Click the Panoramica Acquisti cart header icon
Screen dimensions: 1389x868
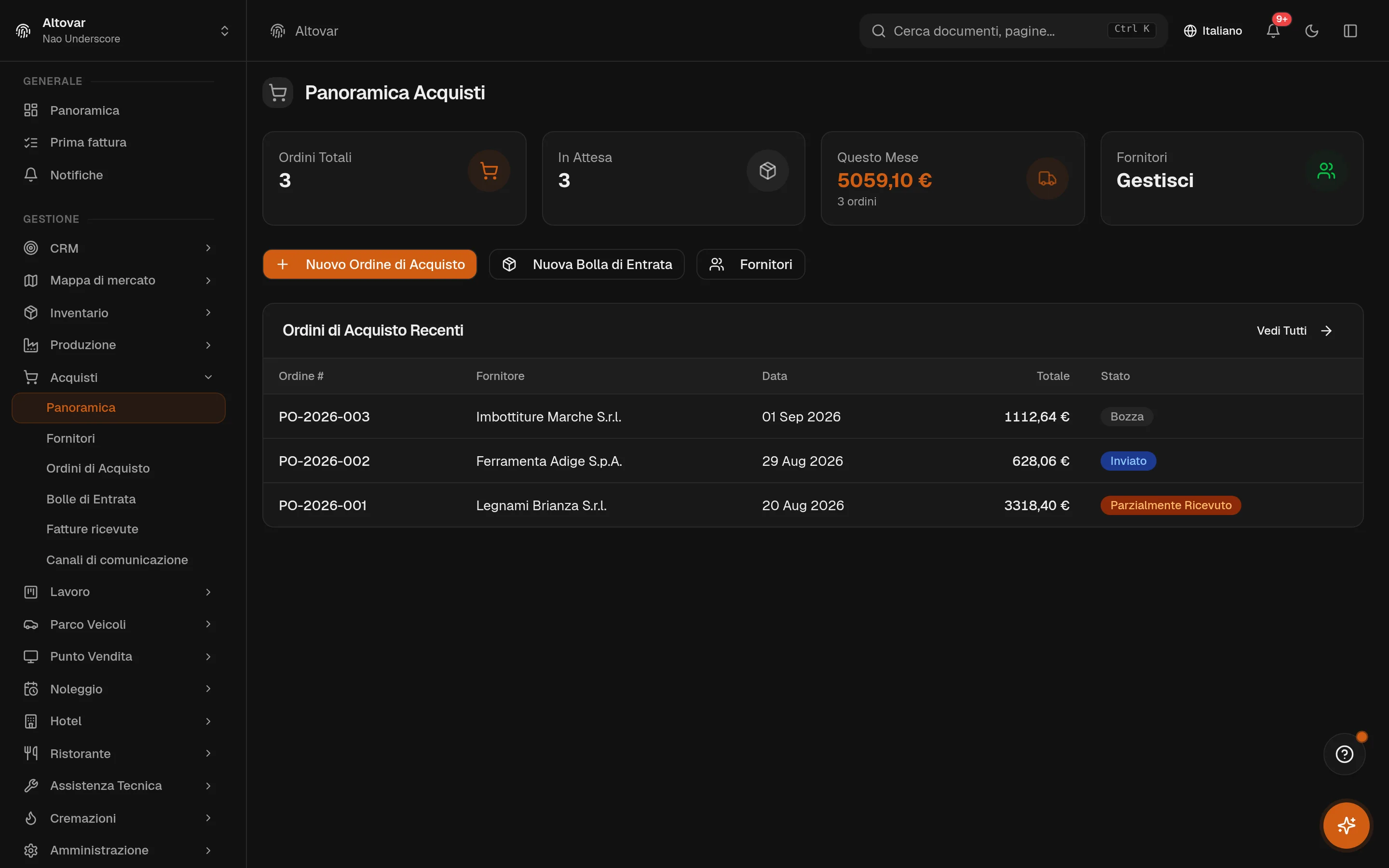(x=278, y=93)
